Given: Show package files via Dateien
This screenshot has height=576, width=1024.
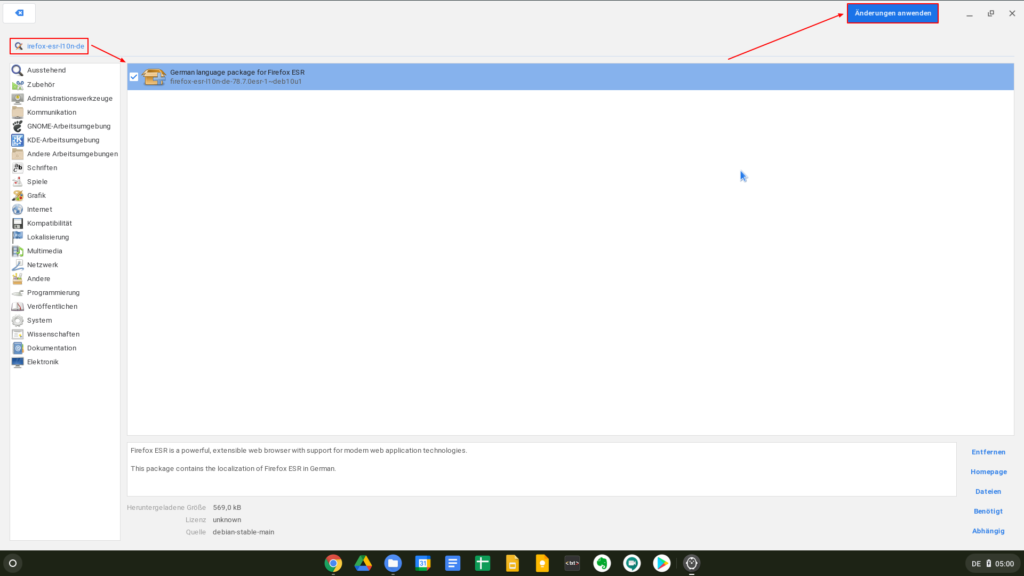Looking at the screenshot, I should pos(988,492).
